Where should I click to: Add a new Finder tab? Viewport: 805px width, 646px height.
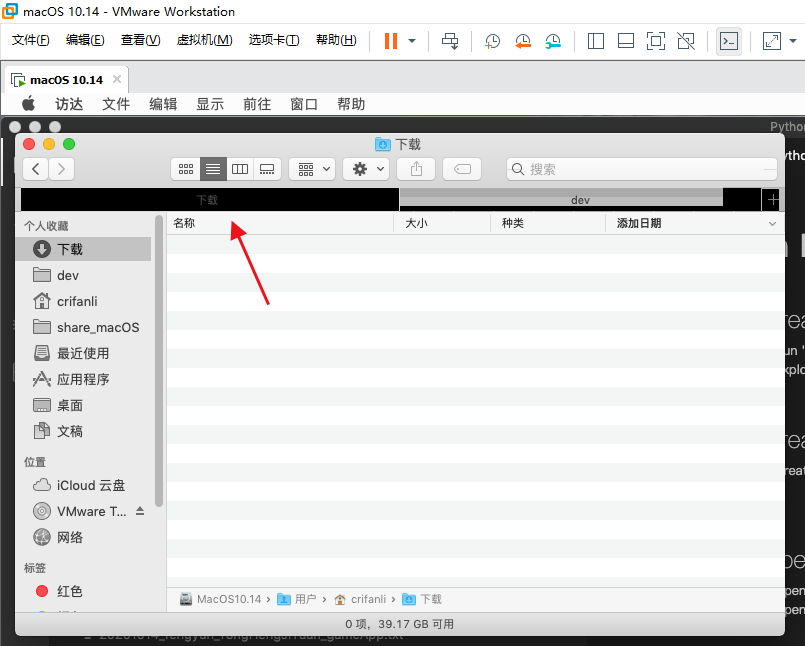click(x=773, y=200)
